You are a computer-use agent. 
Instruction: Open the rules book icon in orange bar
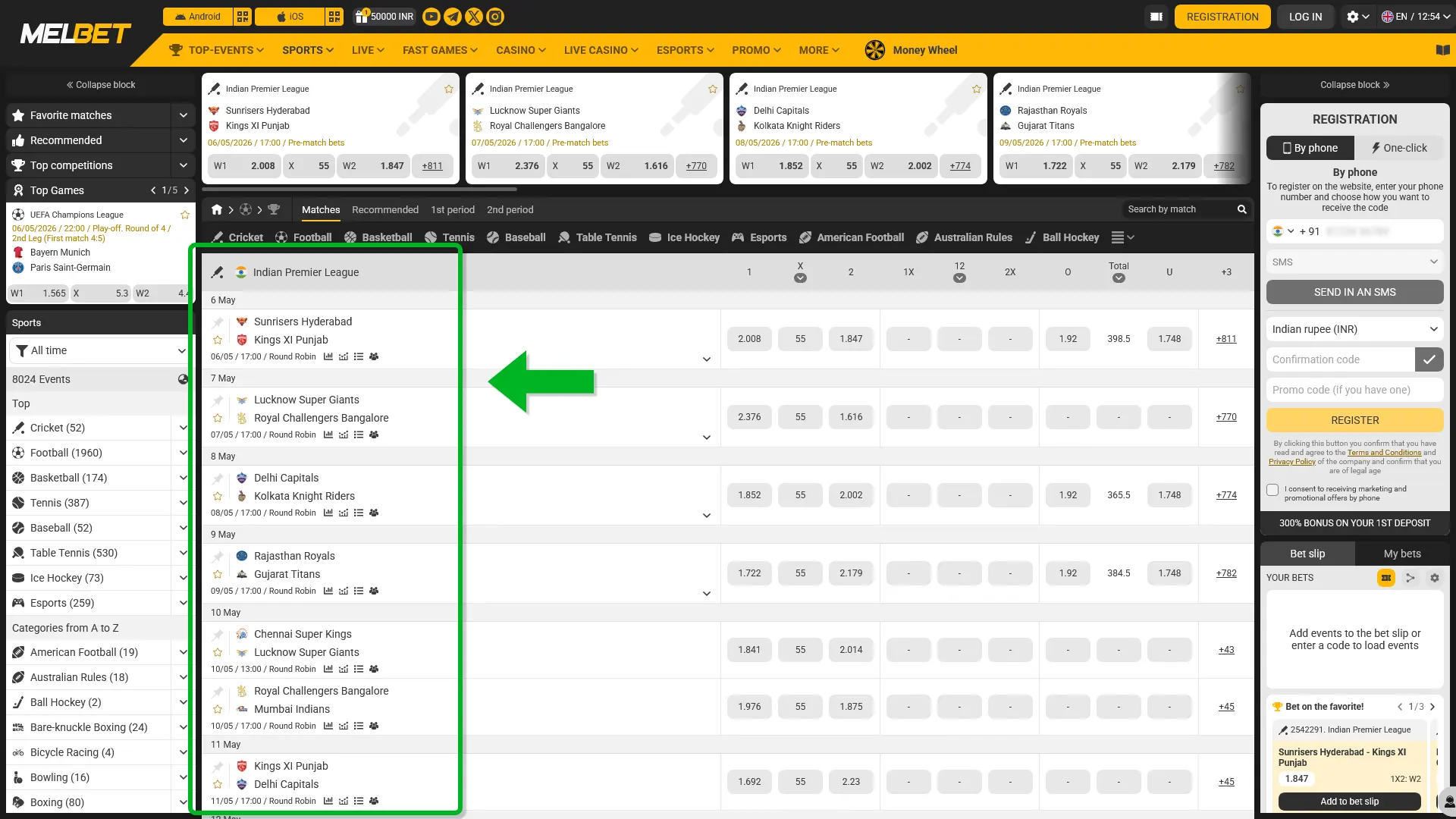[x=1442, y=50]
